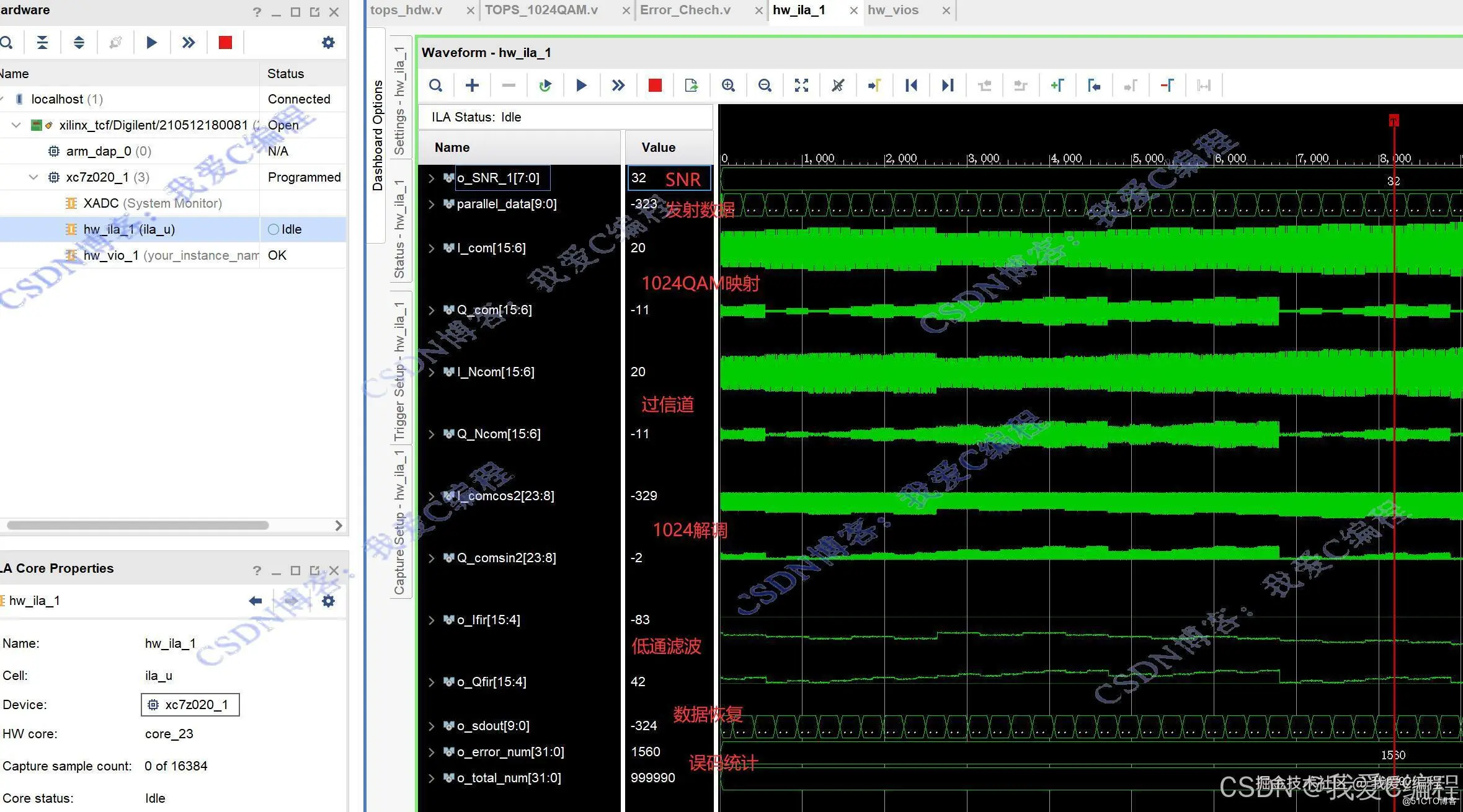Collapse the xc7z020_1 device tree node
1463x812 pixels.
[33, 177]
